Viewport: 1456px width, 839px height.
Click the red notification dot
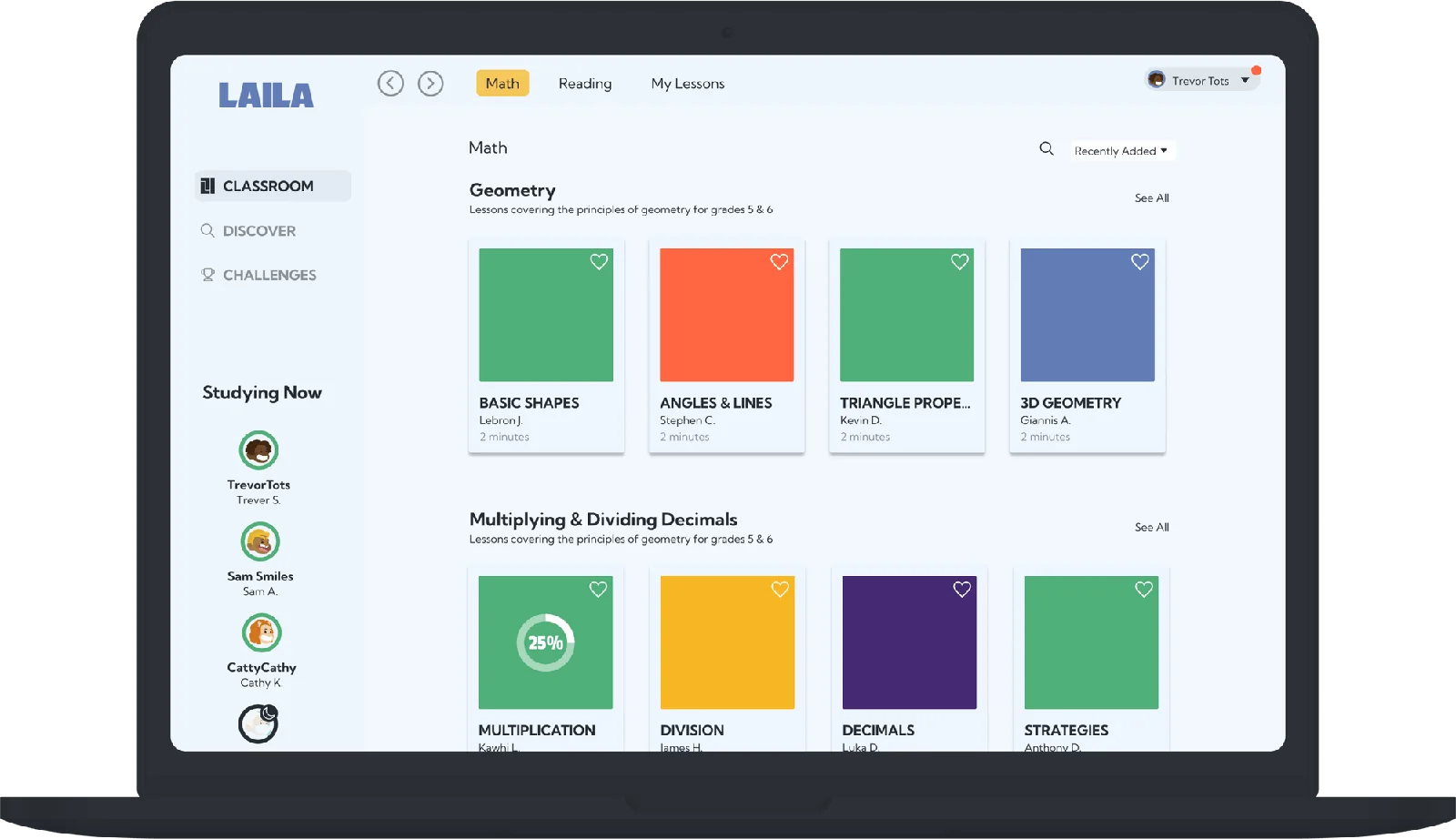(x=1256, y=70)
